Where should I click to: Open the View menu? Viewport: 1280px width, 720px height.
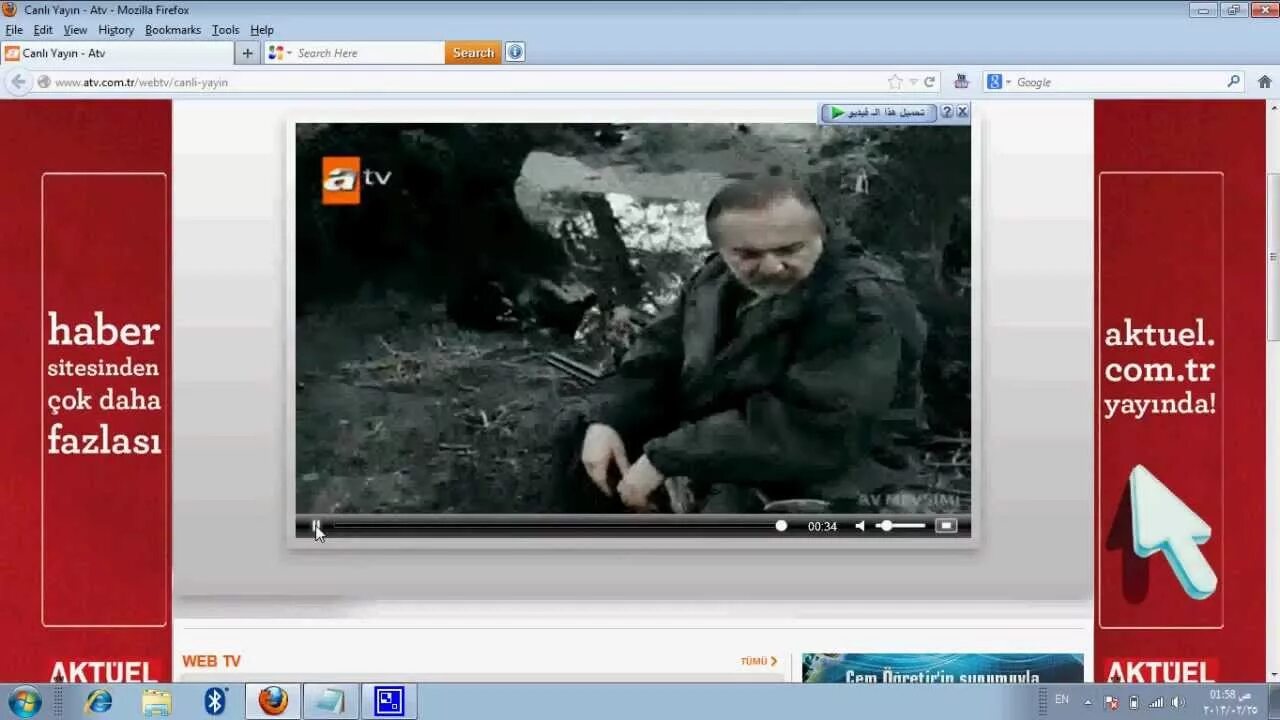pyautogui.click(x=75, y=30)
